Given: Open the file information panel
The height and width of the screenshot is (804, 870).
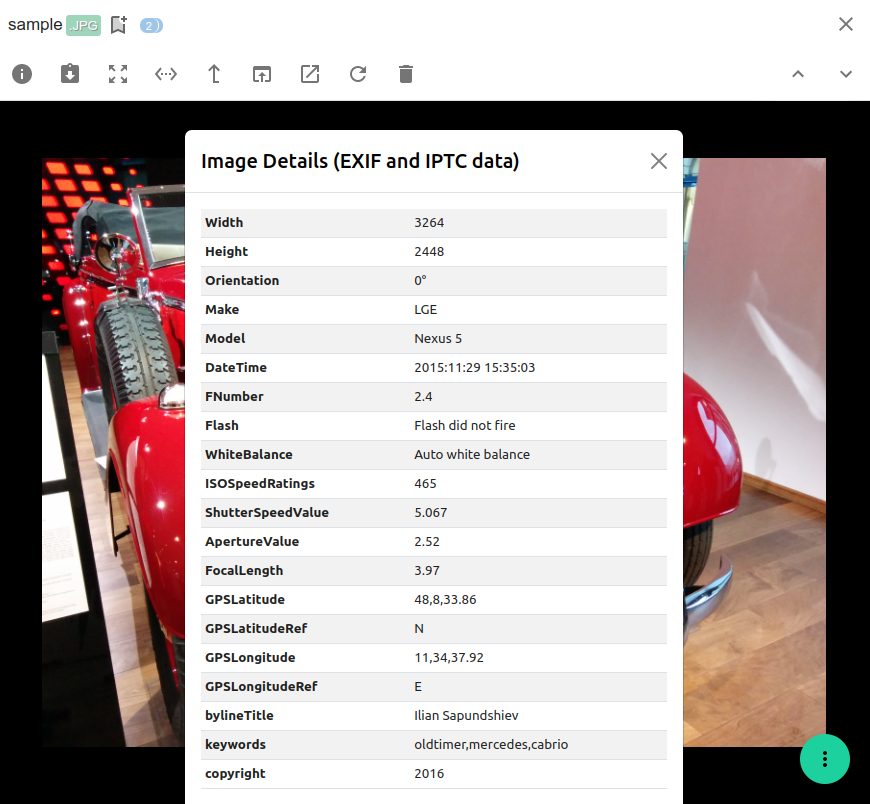Looking at the screenshot, I should pos(22,73).
